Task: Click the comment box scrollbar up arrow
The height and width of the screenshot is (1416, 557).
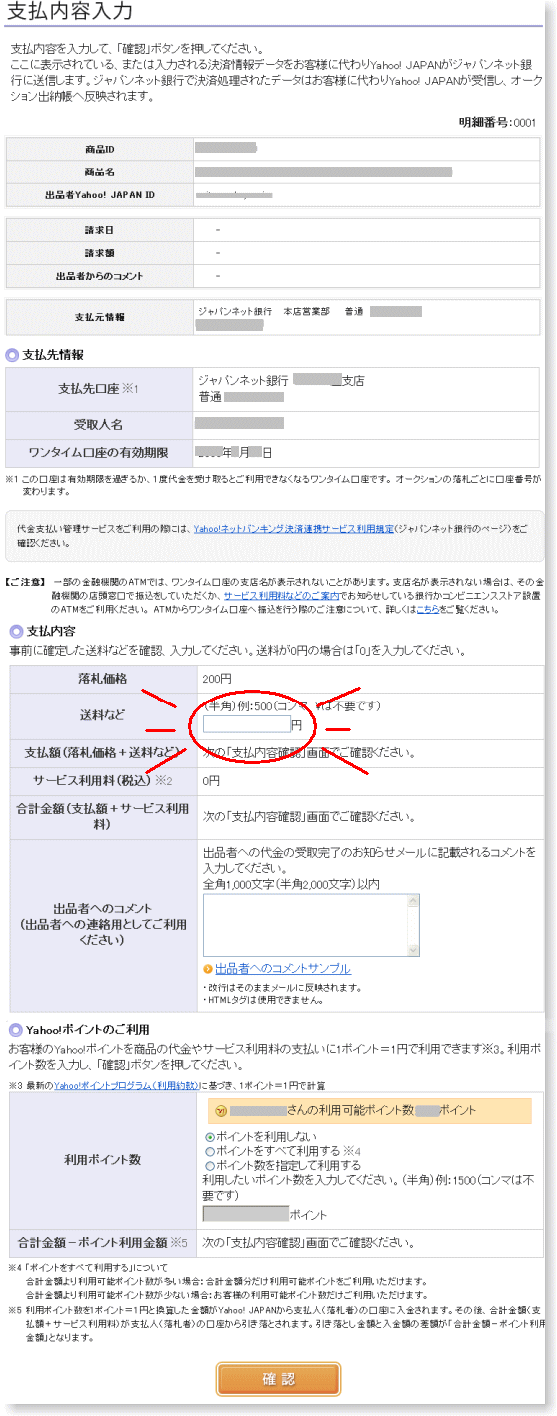Action: 412,901
